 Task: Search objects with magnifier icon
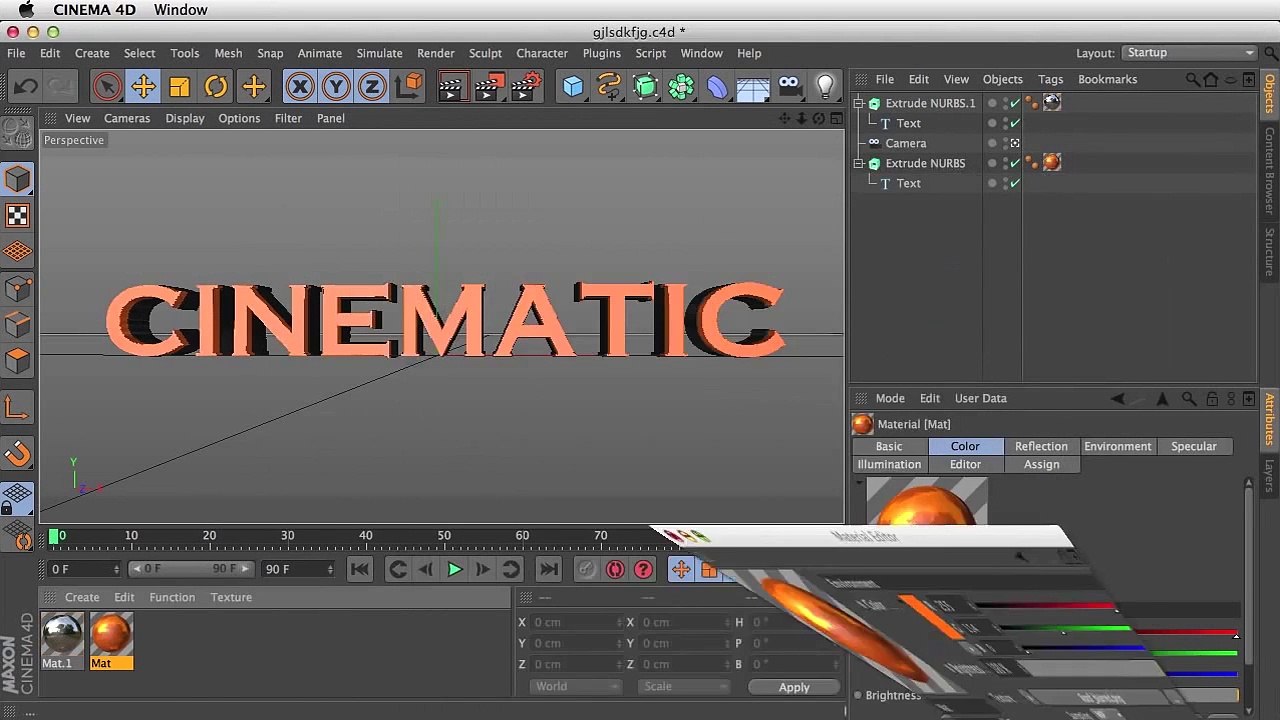click(1192, 79)
